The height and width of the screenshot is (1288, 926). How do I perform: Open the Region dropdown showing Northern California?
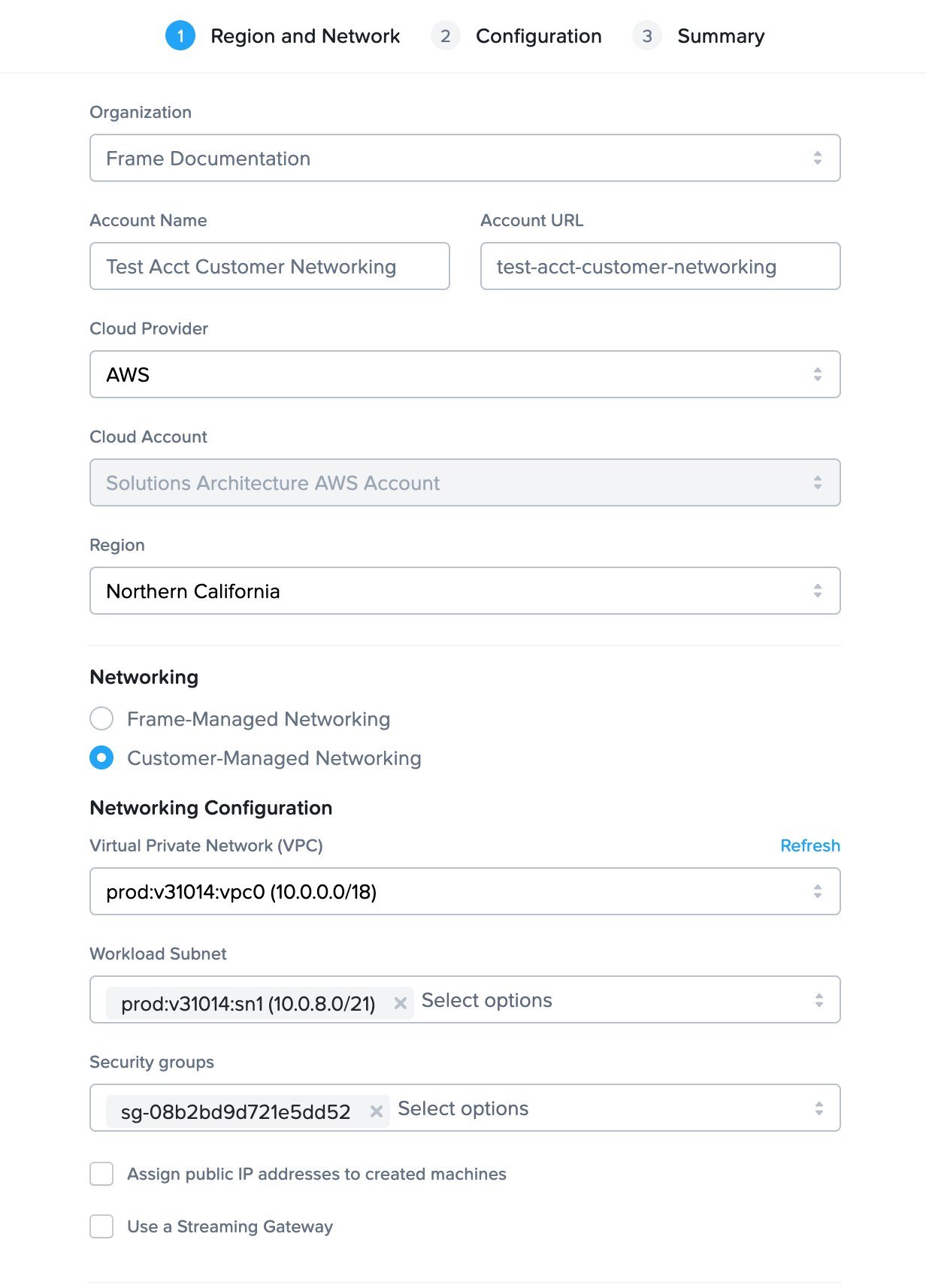pos(465,591)
